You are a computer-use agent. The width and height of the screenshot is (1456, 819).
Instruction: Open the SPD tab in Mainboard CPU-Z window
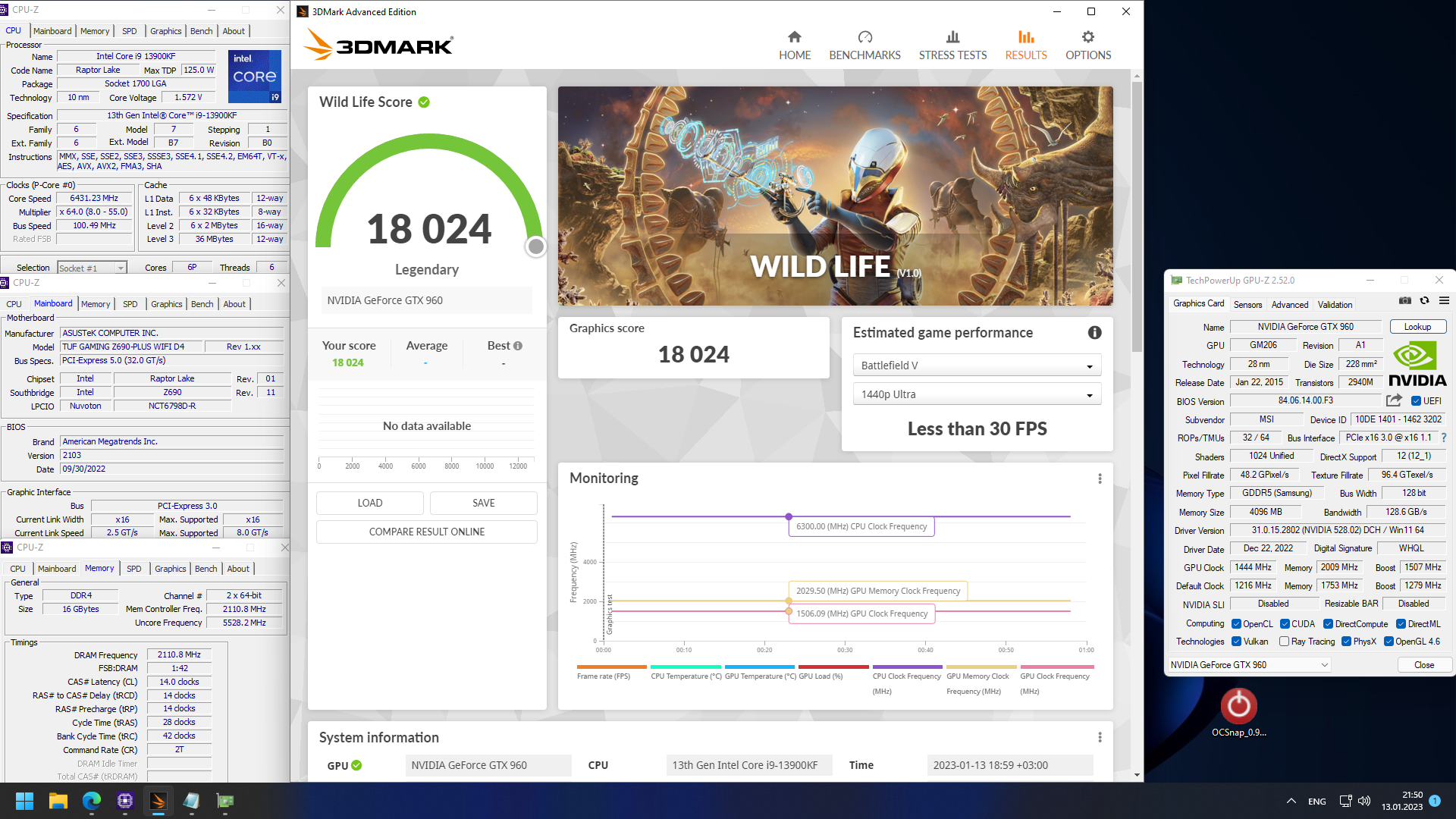coord(130,304)
